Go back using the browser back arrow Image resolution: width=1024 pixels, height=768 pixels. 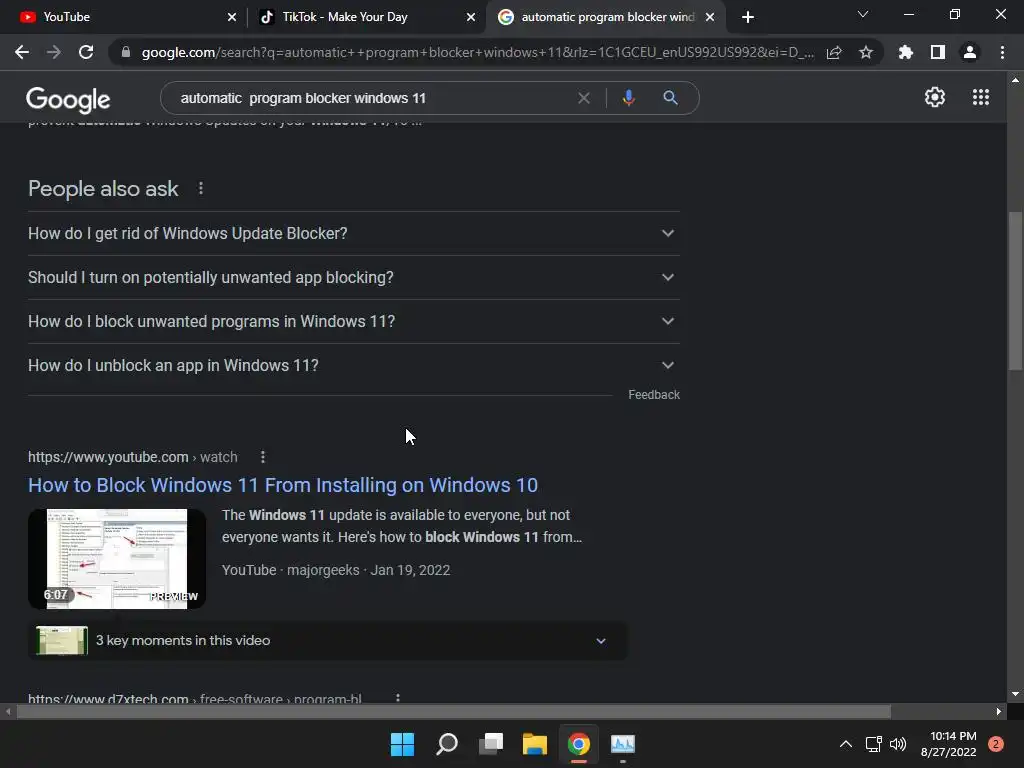pyautogui.click(x=22, y=52)
